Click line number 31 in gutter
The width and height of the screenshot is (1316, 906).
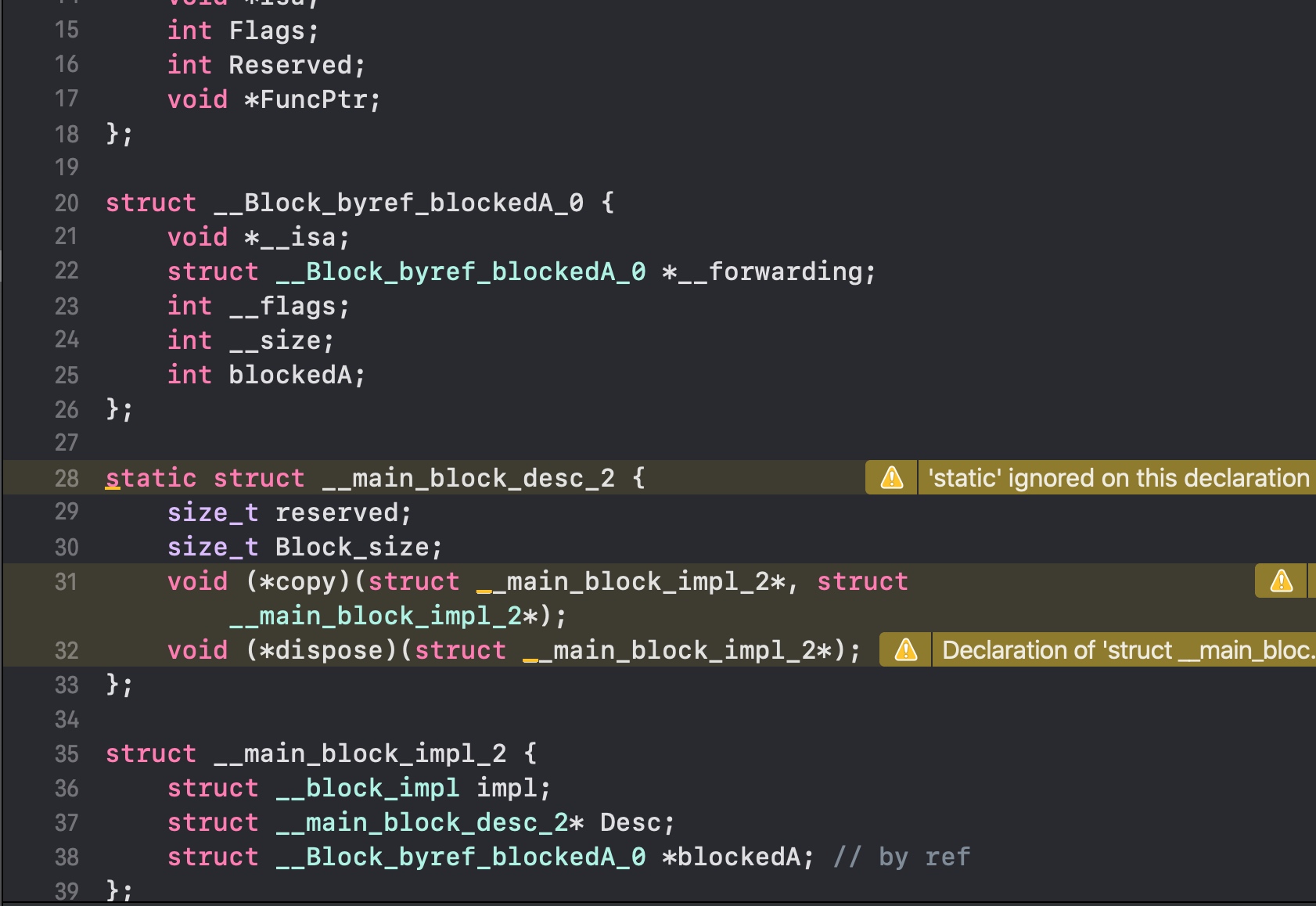(67, 581)
